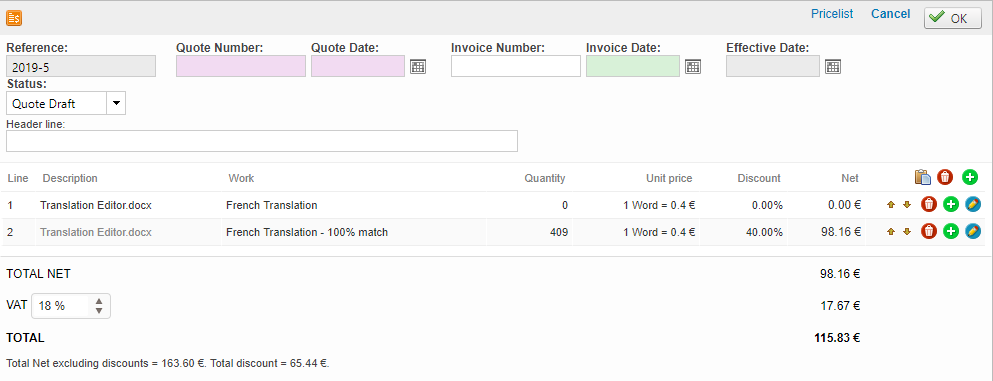Delete all lines with header trash icon

(945, 177)
